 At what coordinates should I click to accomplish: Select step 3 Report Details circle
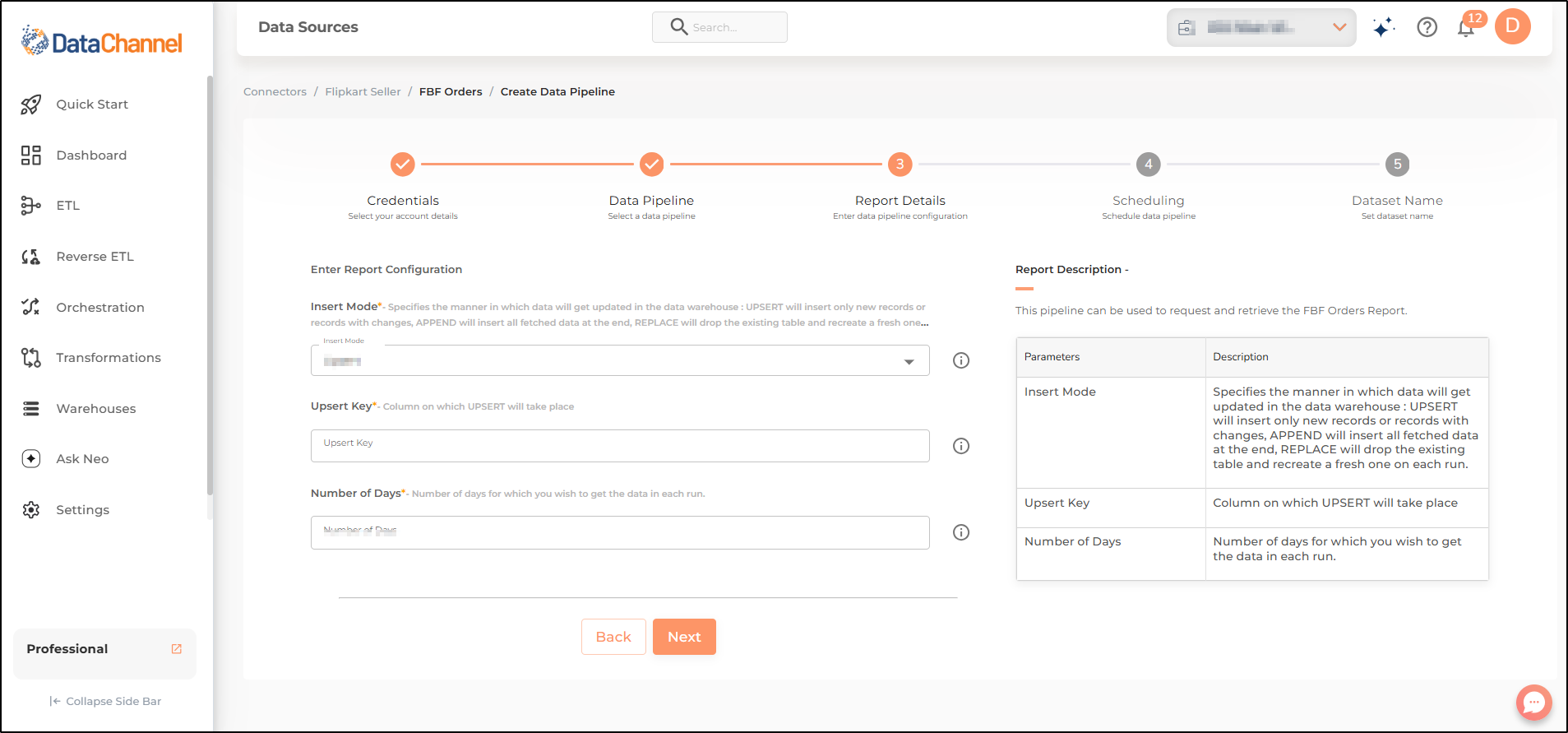[x=900, y=165]
